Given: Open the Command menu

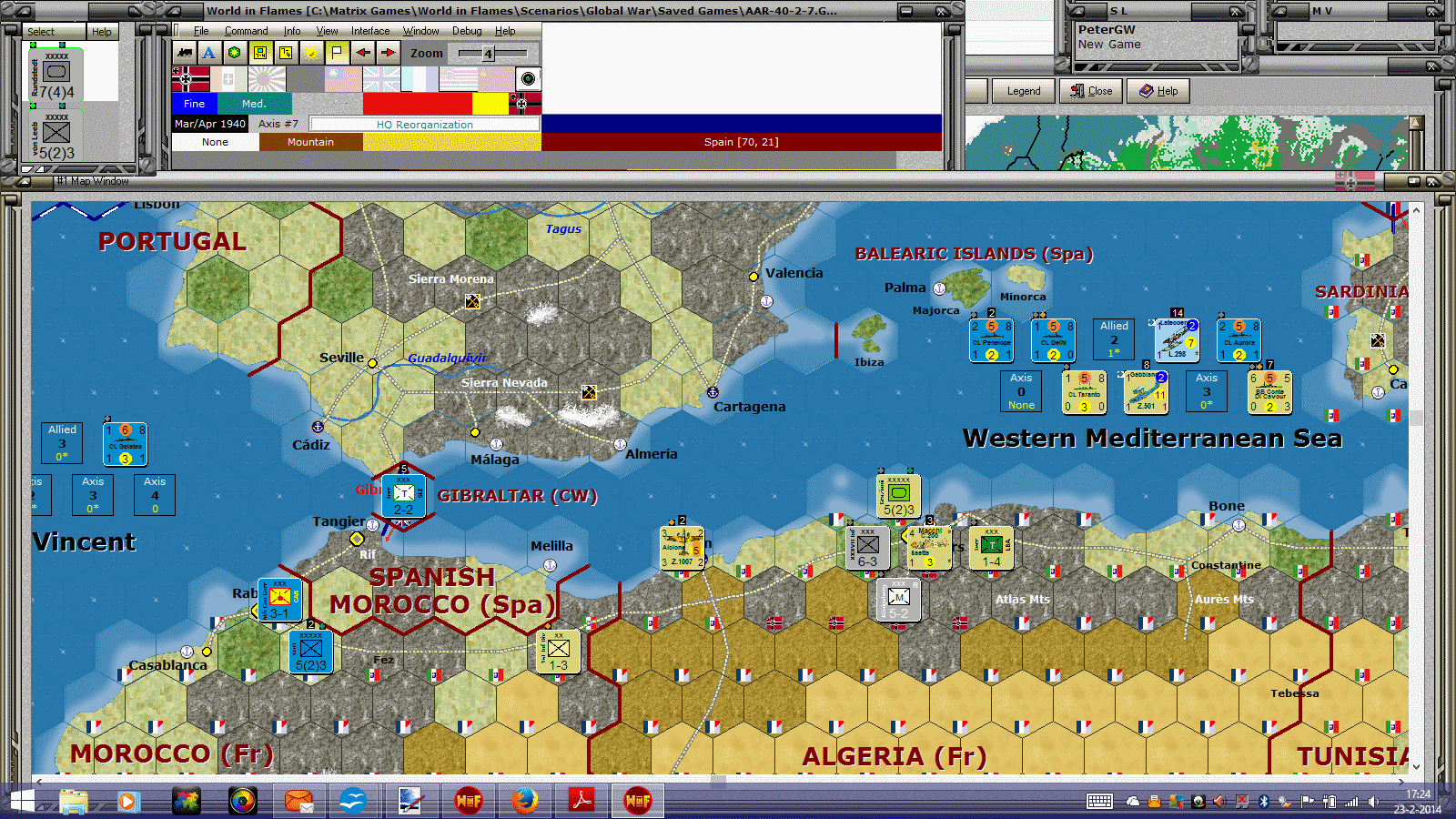Looking at the screenshot, I should point(247,31).
